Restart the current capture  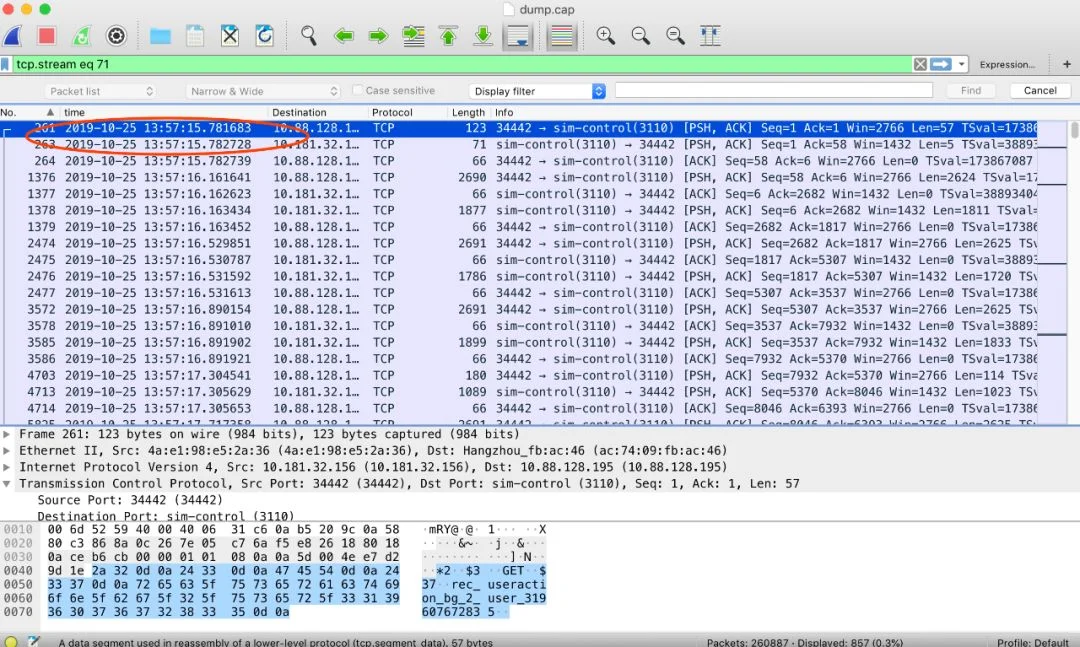(x=81, y=36)
